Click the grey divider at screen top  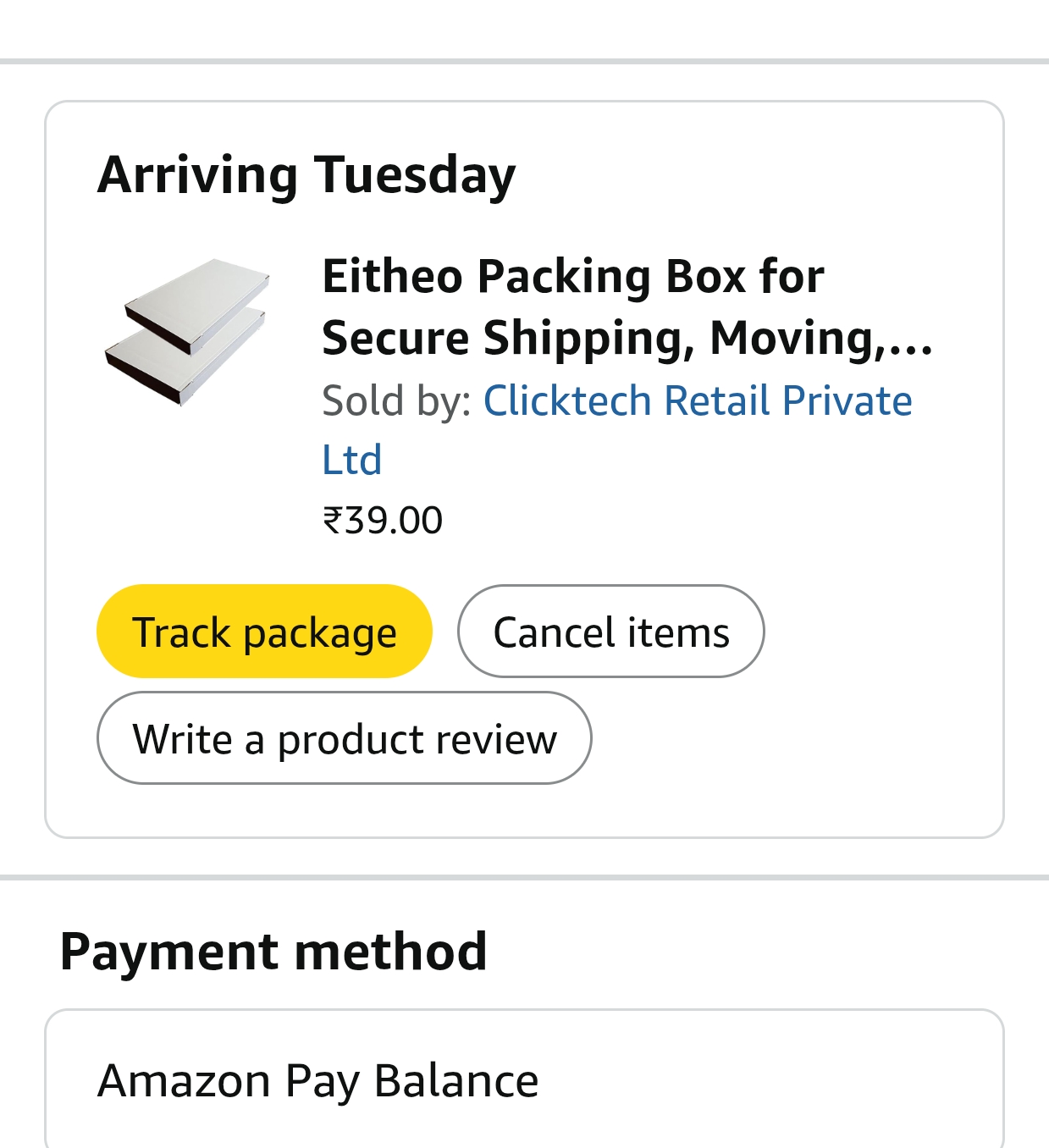pyautogui.click(x=524, y=61)
